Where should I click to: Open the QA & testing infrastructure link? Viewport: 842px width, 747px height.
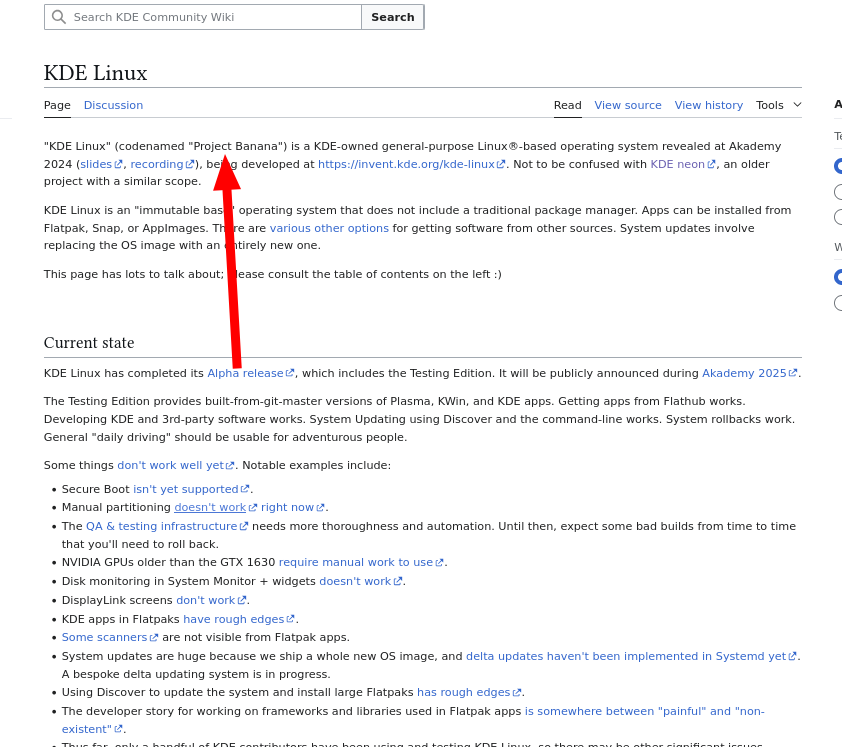[x=167, y=526]
